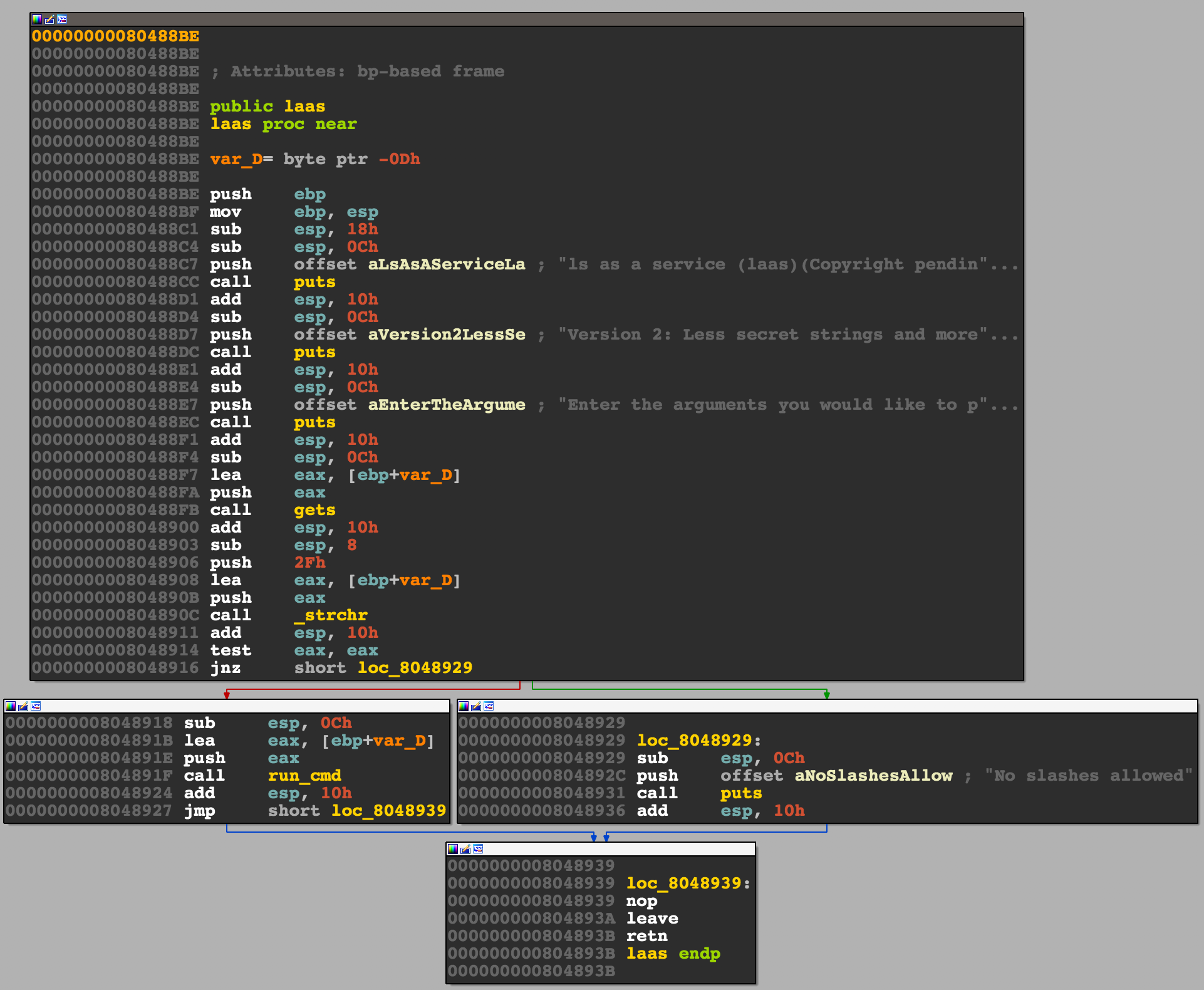
Task: Select 'sub esp, 8' instruction
Action: point(283,545)
